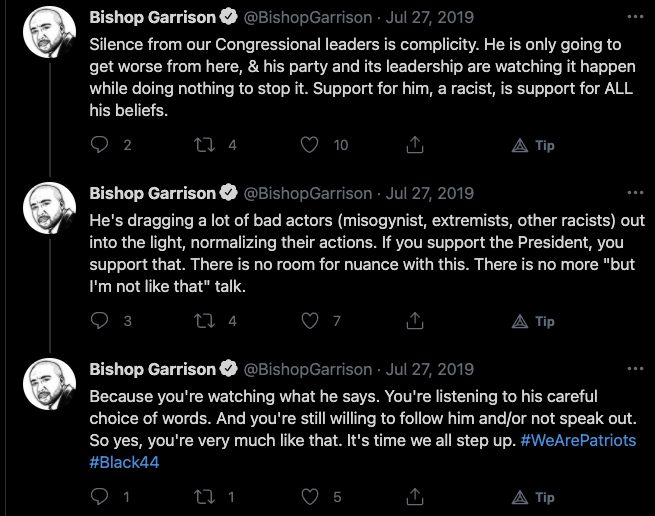Like the first tweet with 10 likes
This screenshot has width=655, height=516.
tap(310, 145)
